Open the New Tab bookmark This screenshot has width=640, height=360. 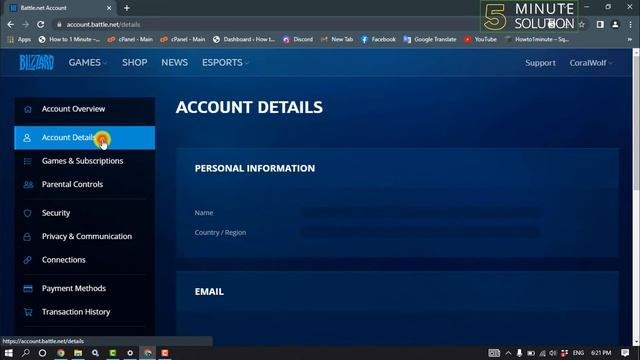click(x=337, y=40)
